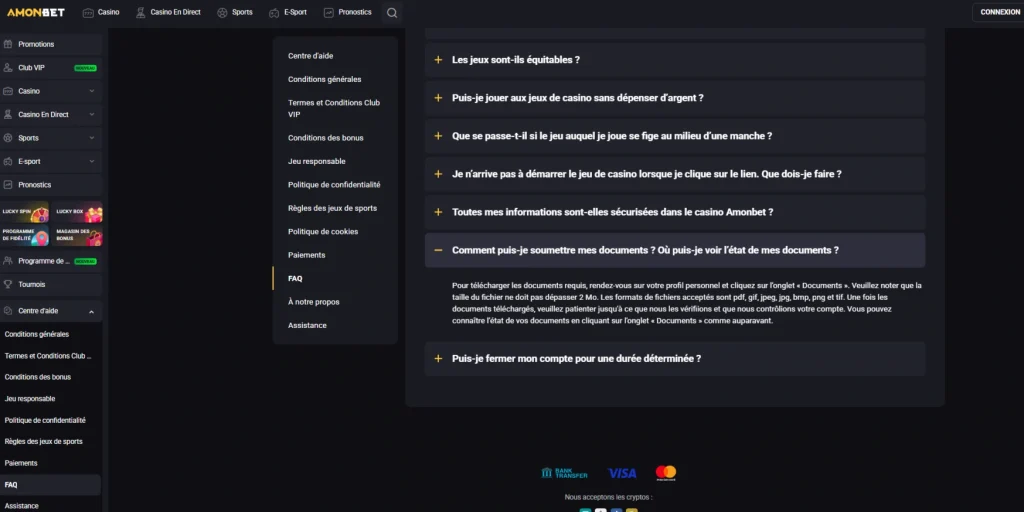Expand 'Que se passe-t-il si le jeu' question

pyautogui.click(x=675, y=136)
